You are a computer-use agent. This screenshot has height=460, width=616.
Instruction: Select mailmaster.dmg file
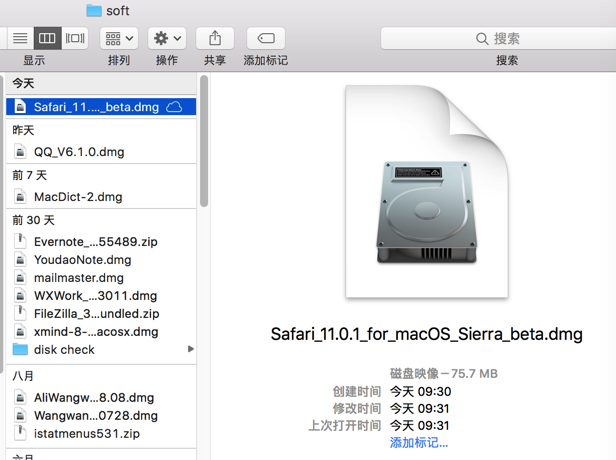point(101,278)
